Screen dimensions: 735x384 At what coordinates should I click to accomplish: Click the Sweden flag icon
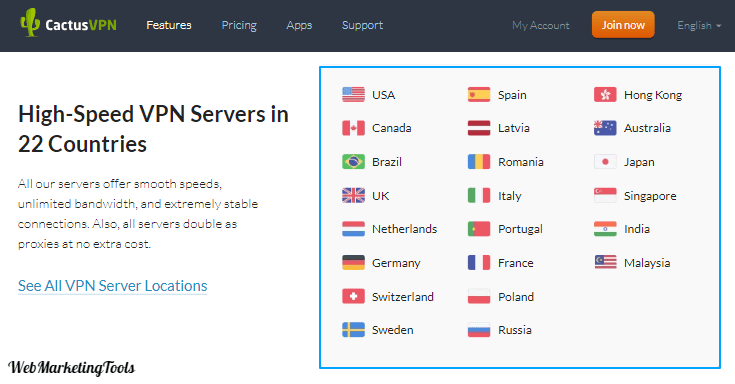tap(353, 330)
